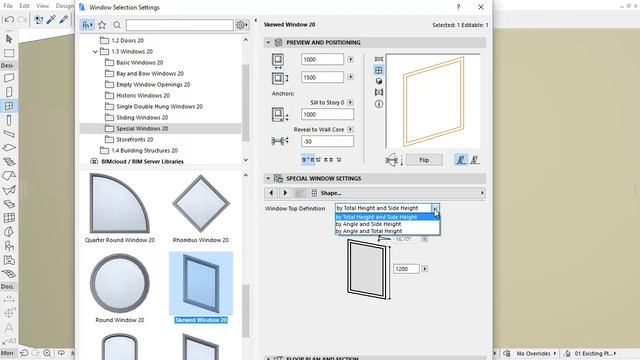Click the reveal depth field -50

[x=327, y=141]
